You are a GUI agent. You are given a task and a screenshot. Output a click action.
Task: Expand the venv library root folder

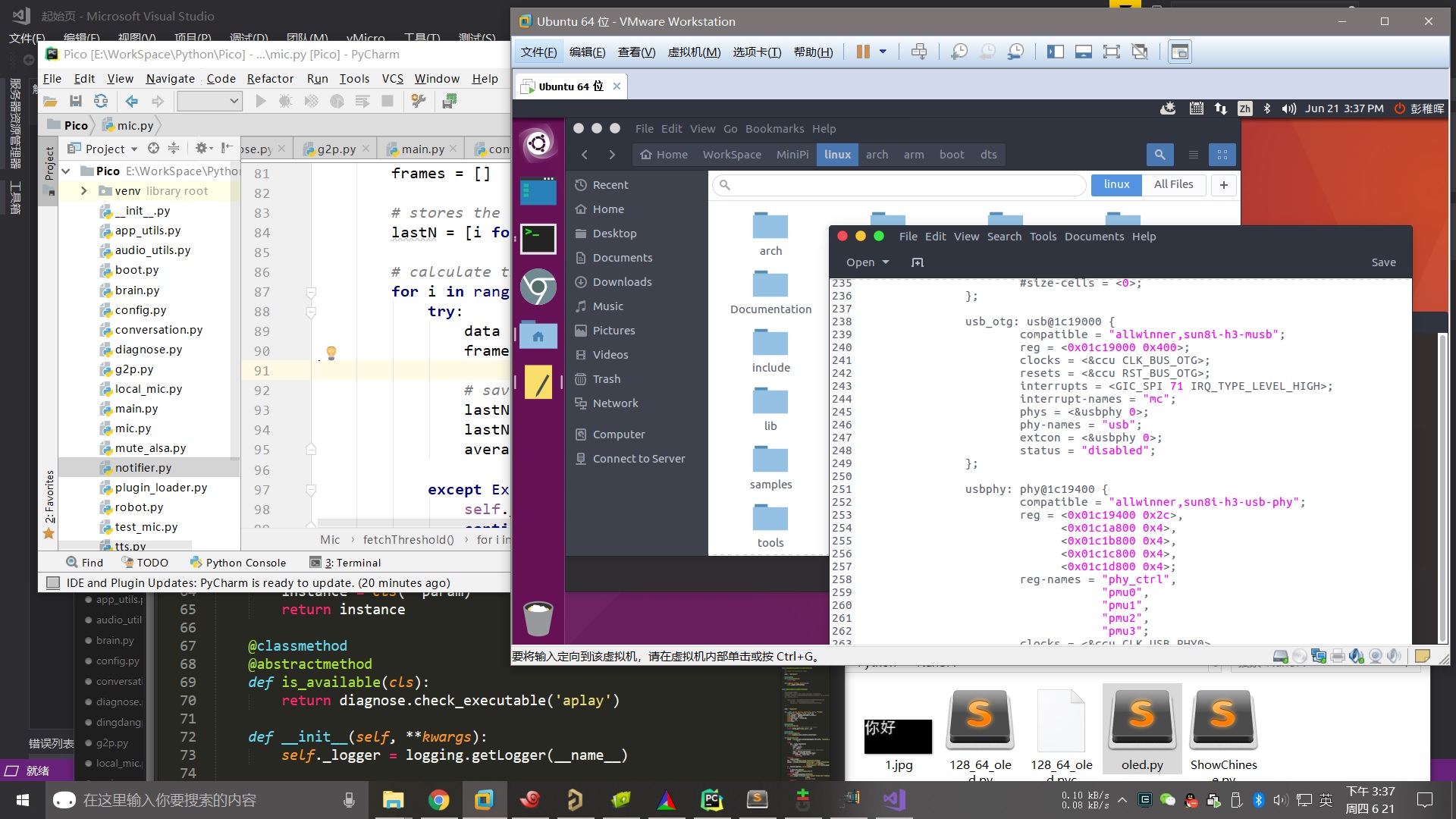(84, 191)
